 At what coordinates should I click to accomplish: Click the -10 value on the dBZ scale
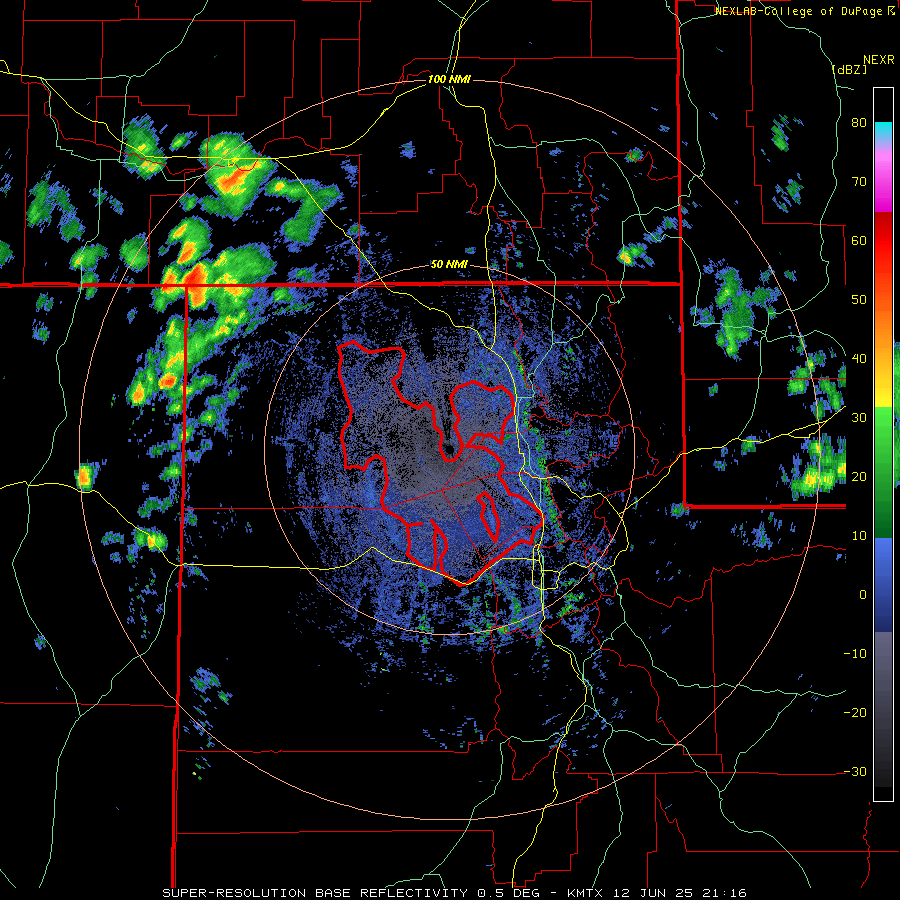pyautogui.click(x=855, y=654)
